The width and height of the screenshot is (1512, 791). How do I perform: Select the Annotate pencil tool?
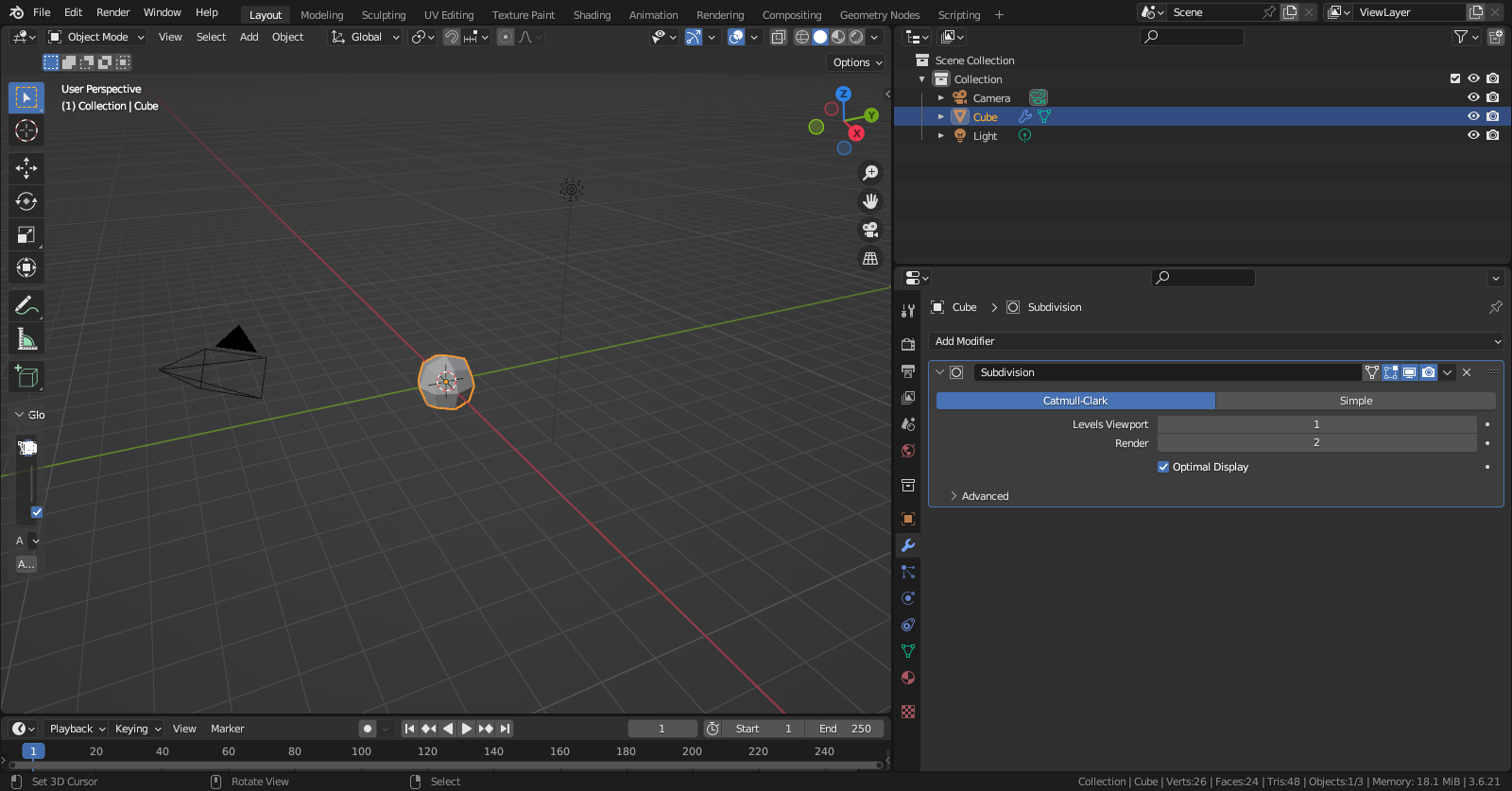[x=26, y=305]
